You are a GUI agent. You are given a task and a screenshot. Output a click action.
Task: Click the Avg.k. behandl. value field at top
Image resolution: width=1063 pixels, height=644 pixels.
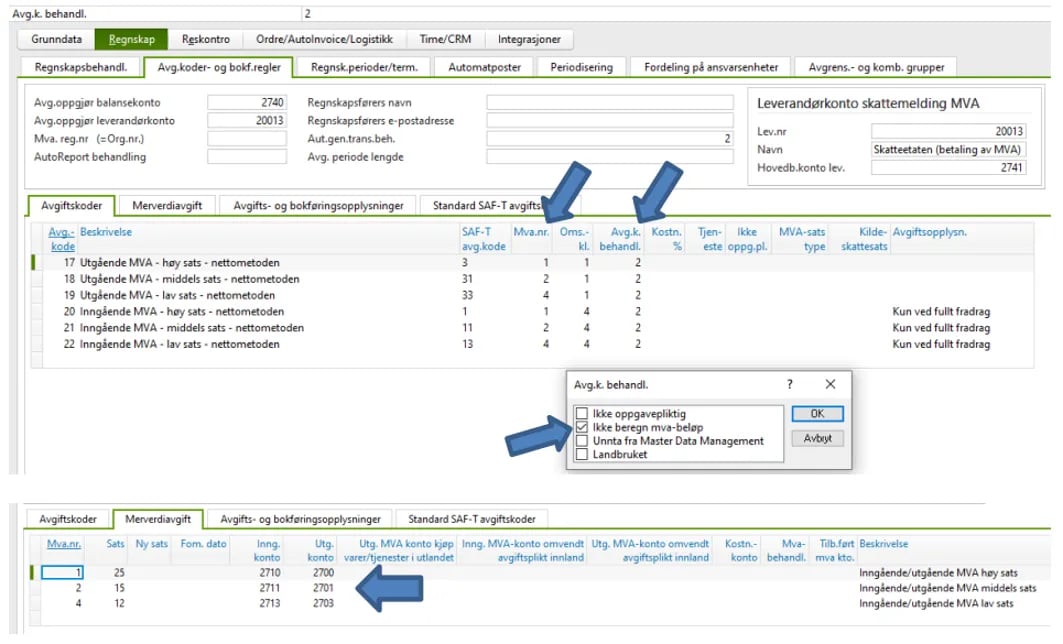(674, 14)
